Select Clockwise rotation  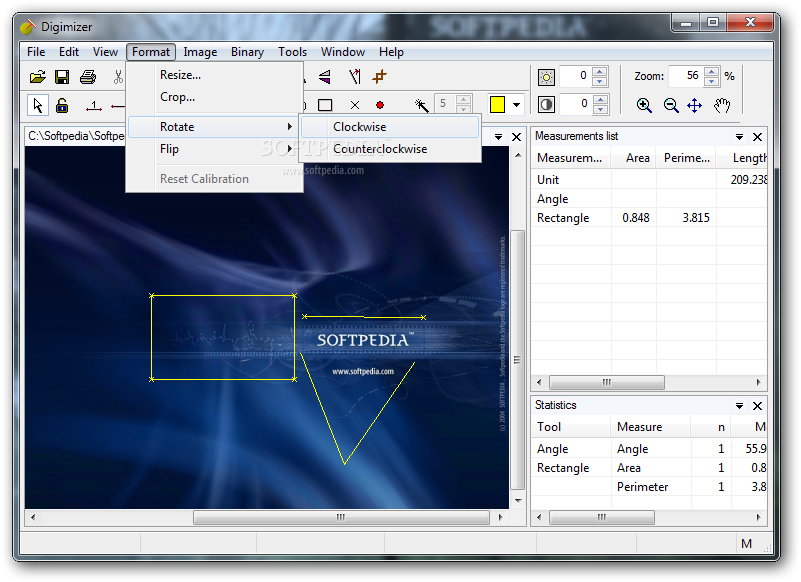pos(390,127)
